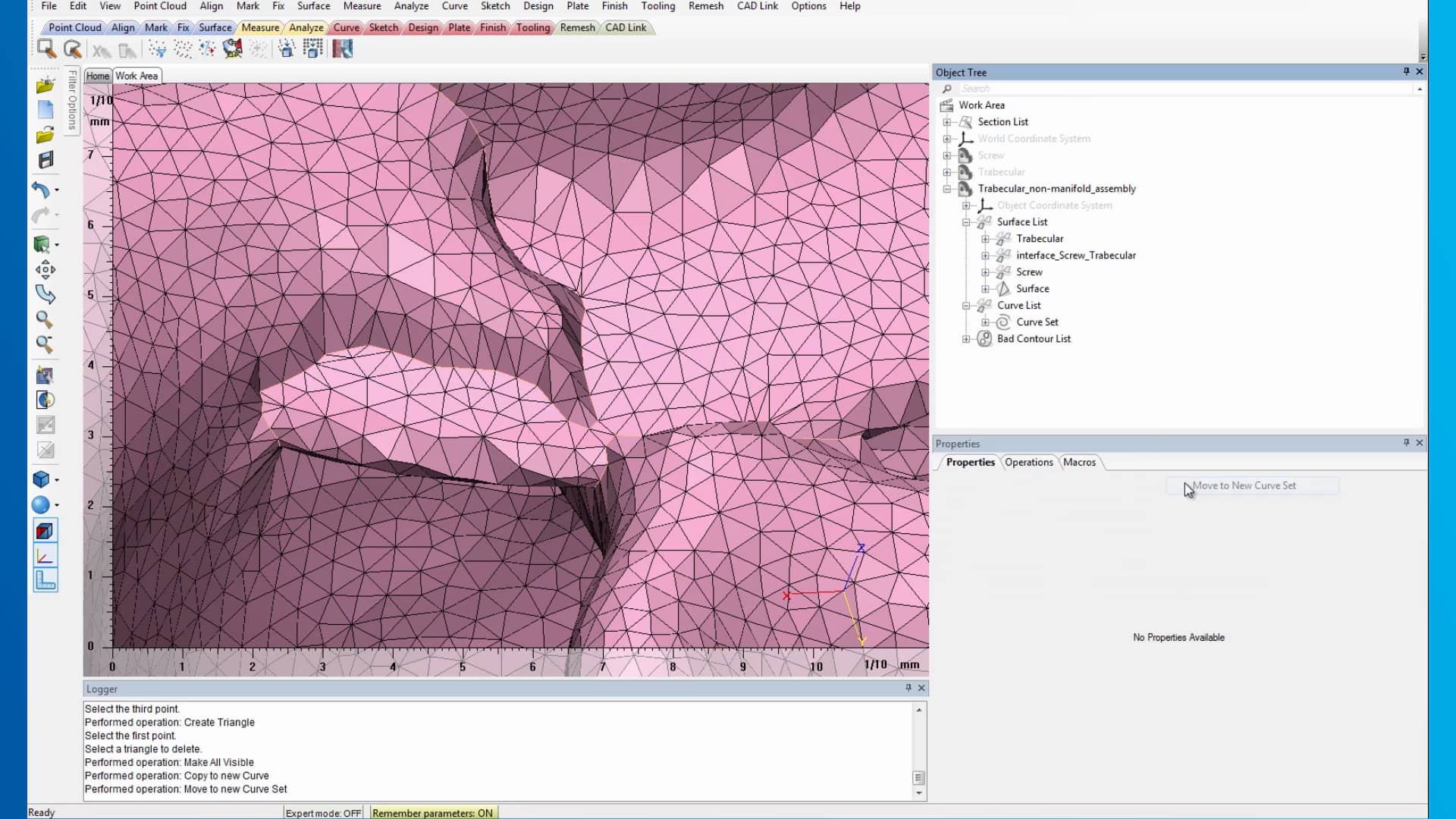Expand the Bad Contour List node
1456x819 pixels.
(966, 339)
